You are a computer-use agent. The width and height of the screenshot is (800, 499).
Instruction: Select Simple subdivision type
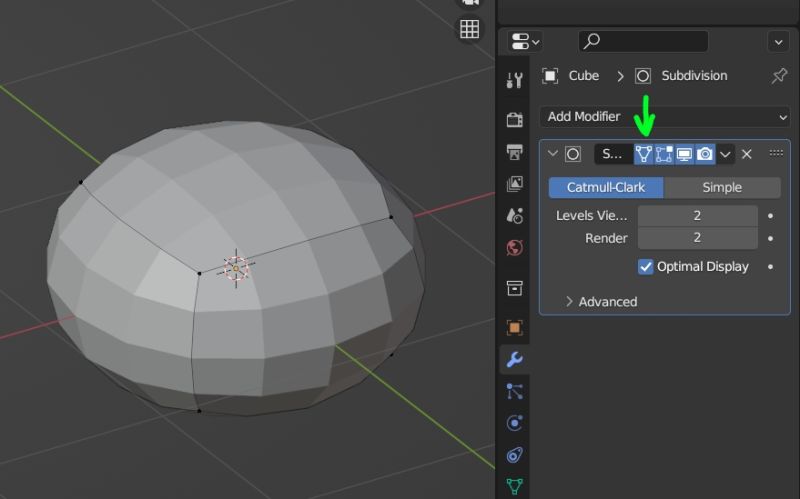point(722,188)
